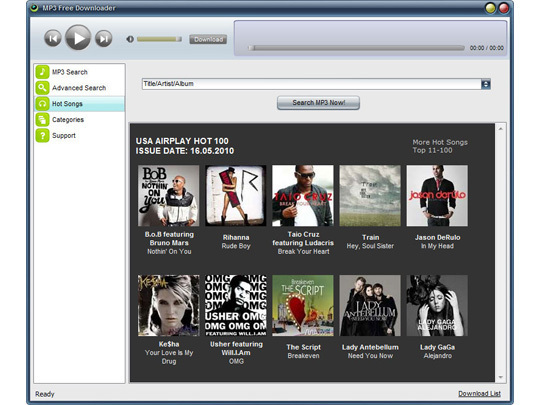The width and height of the screenshot is (540, 405).
Task: Open Categories from the sidebar
Action: tap(80, 120)
